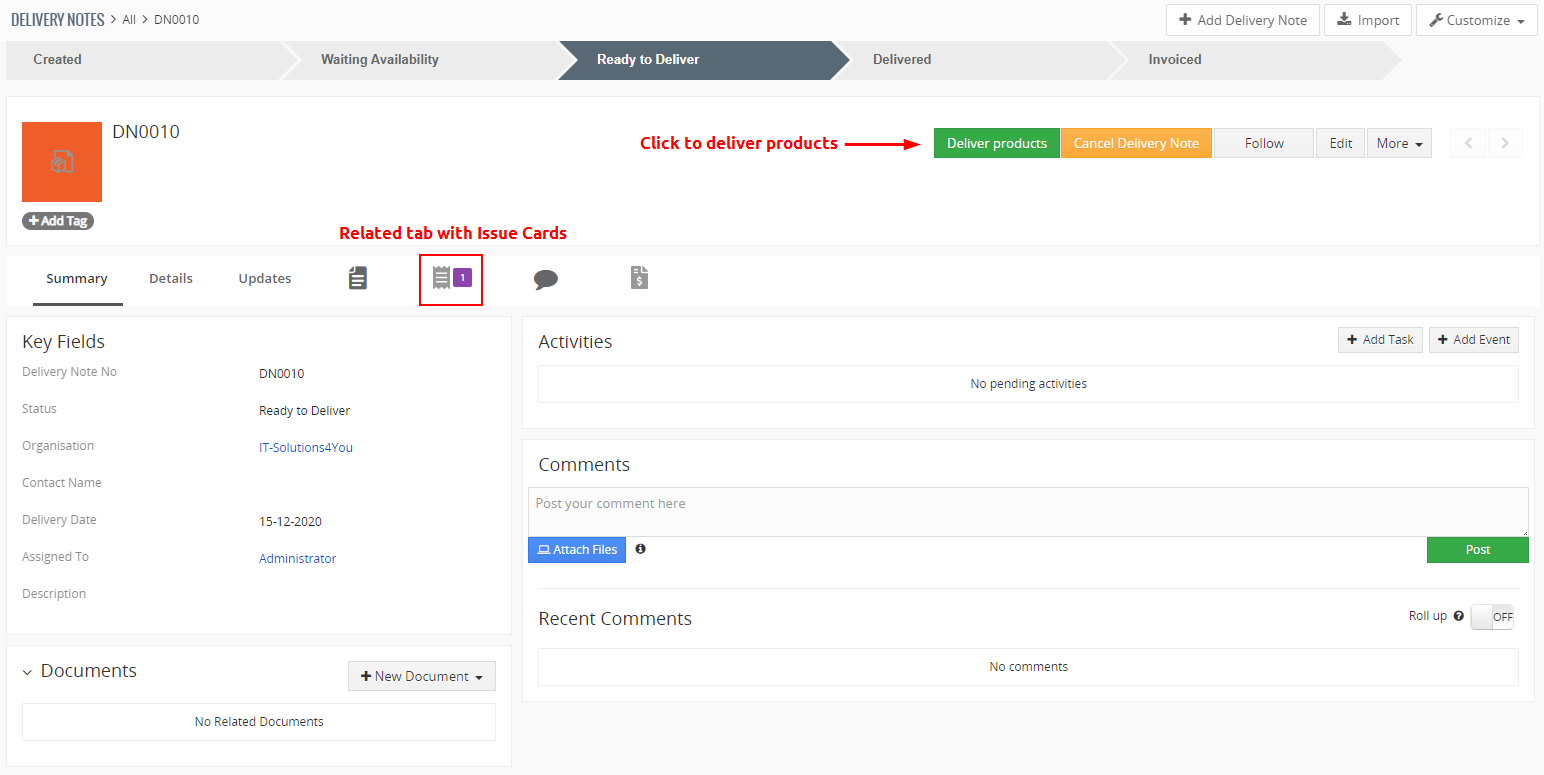Click the green Deliver products button

996,143
